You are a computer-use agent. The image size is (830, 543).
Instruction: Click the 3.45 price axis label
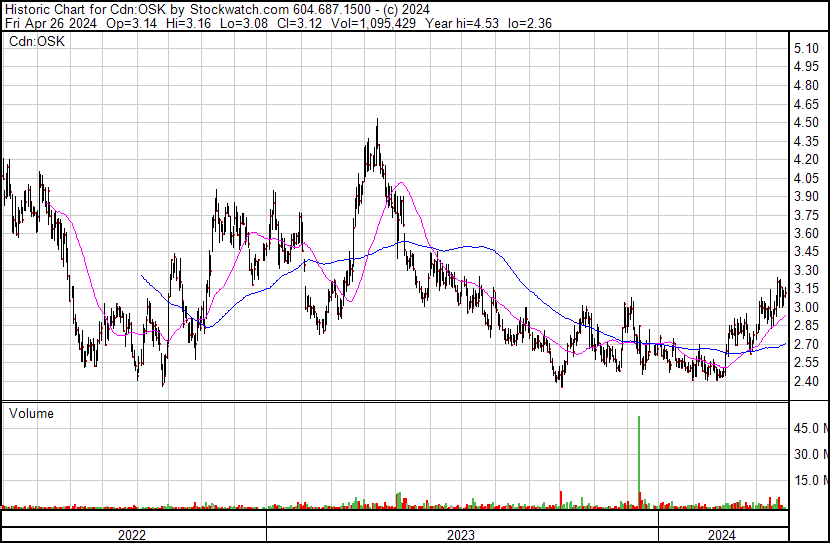[x=806, y=252]
